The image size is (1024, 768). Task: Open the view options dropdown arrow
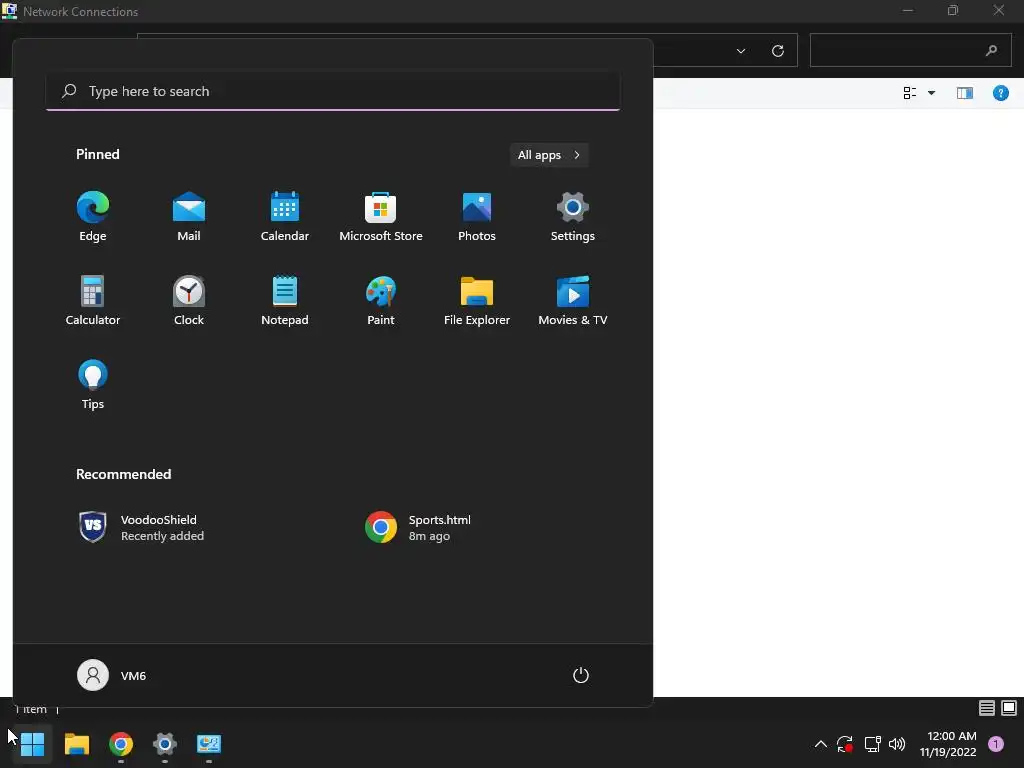(931, 93)
